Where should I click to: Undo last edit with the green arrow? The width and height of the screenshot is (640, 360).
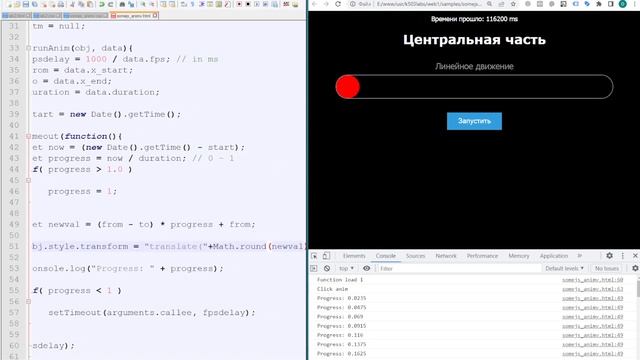click(x=101, y=4)
